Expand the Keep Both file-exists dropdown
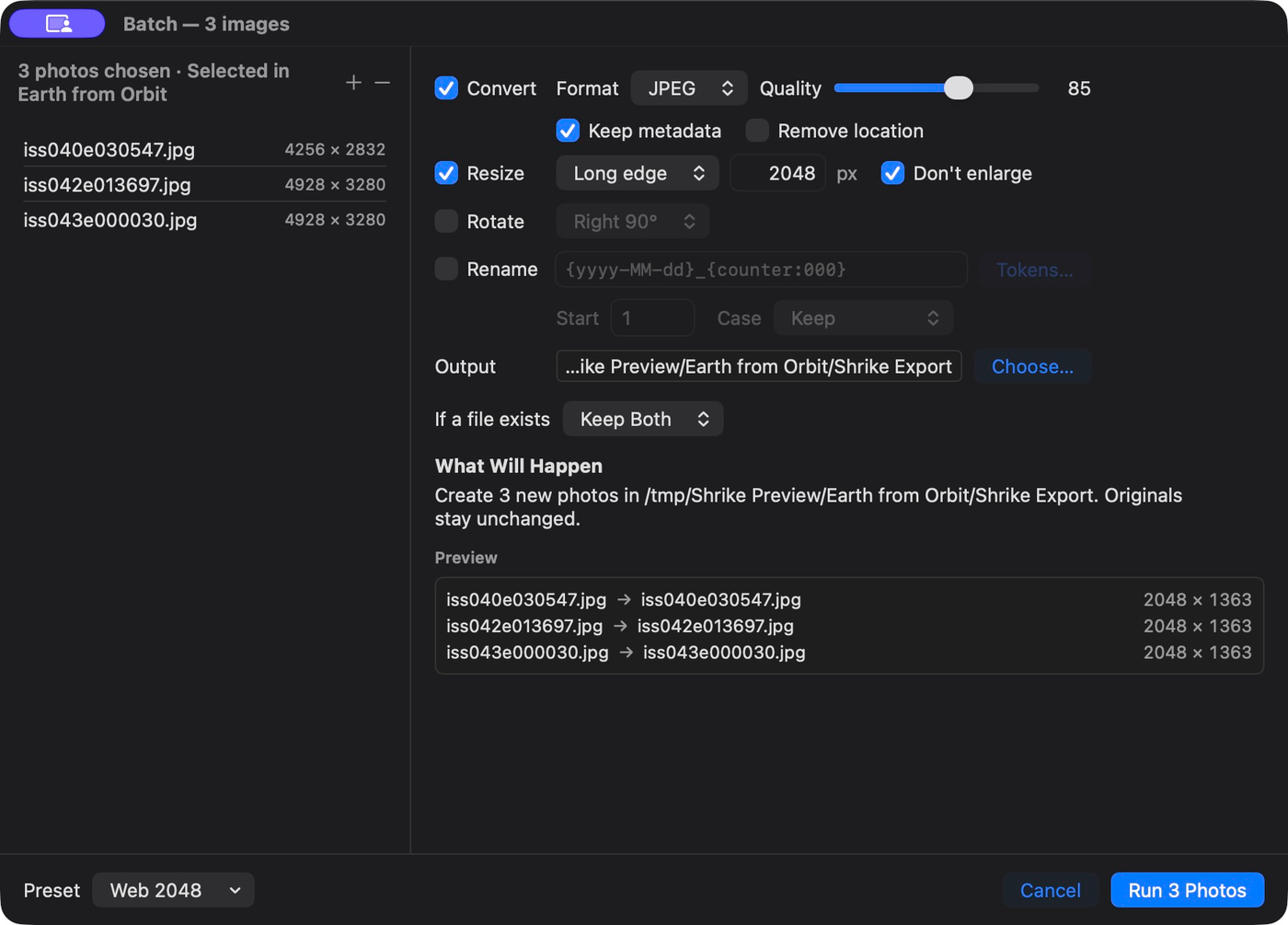The width and height of the screenshot is (1288, 925). coord(643,419)
